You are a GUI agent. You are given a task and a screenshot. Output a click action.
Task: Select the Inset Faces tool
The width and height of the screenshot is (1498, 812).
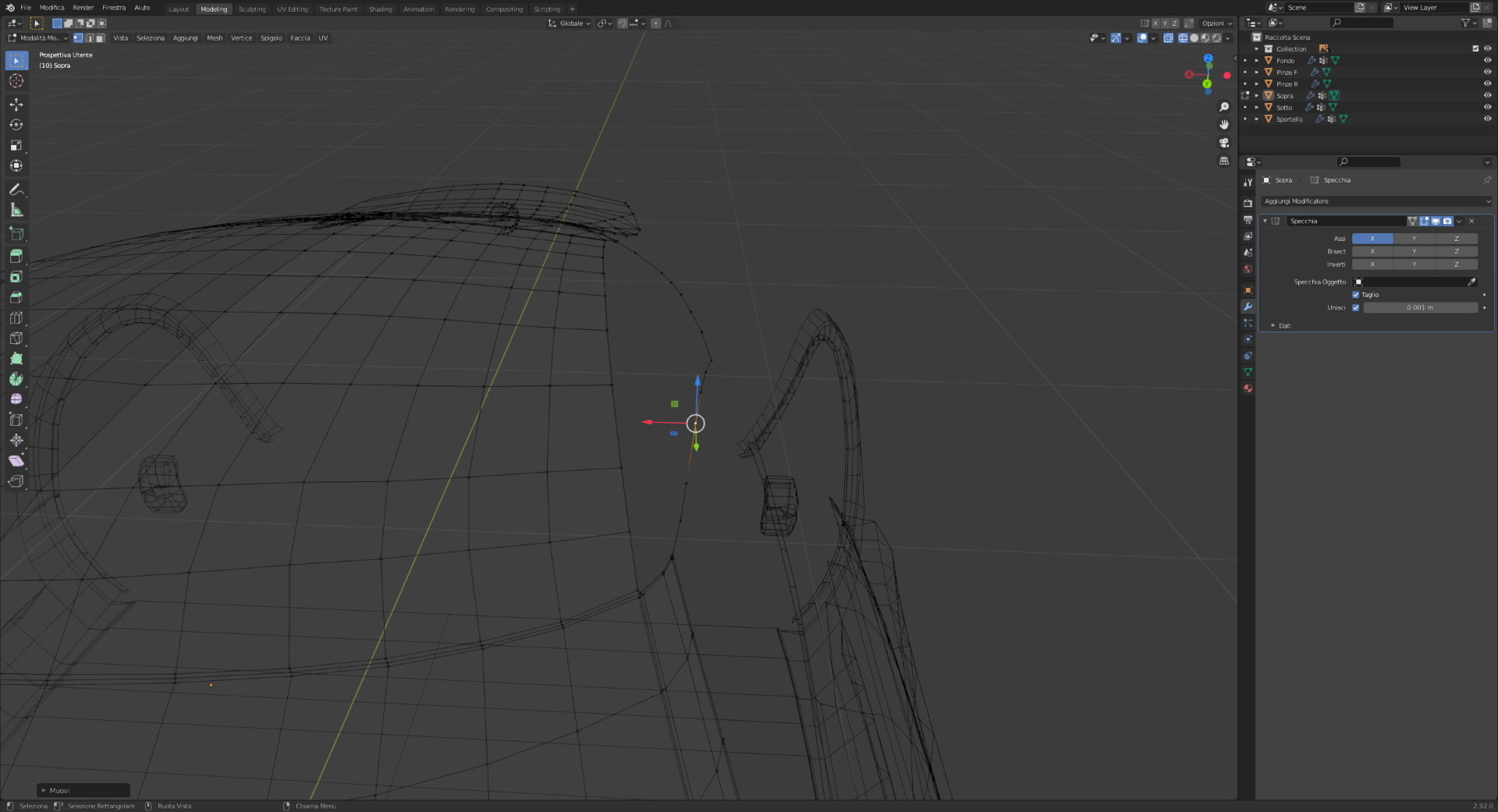(16, 277)
